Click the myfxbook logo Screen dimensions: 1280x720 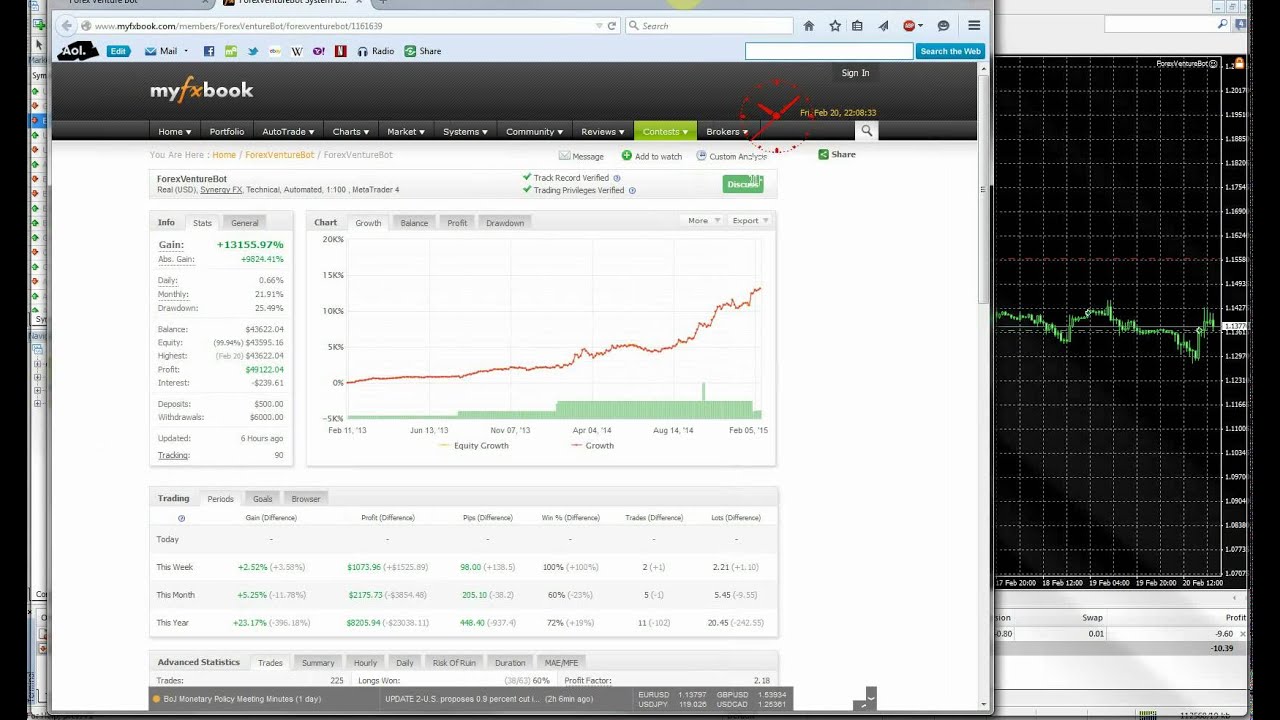(x=202, y=91)
